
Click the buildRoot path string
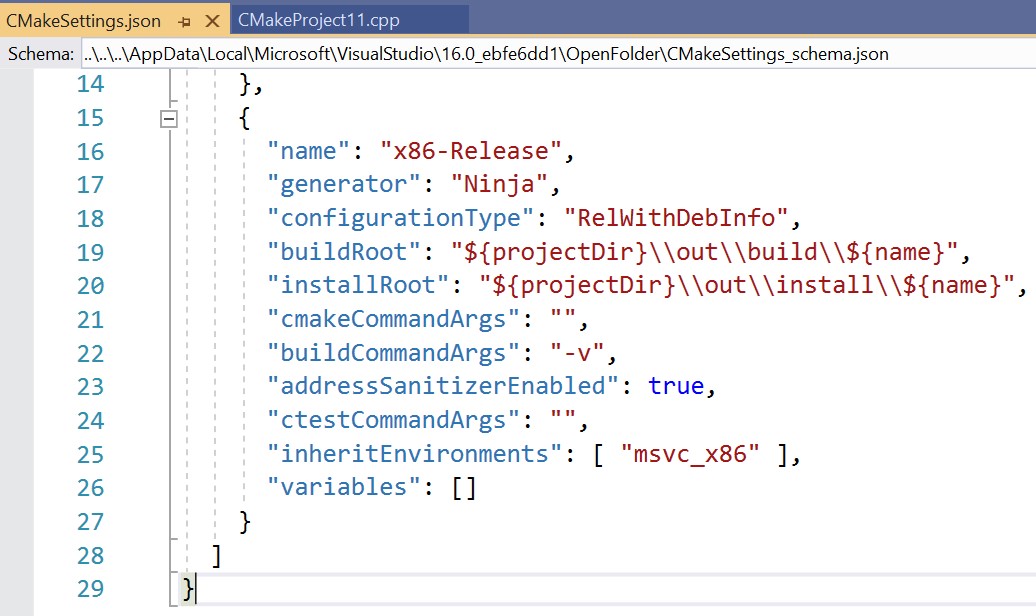click(x=704, y=252)
